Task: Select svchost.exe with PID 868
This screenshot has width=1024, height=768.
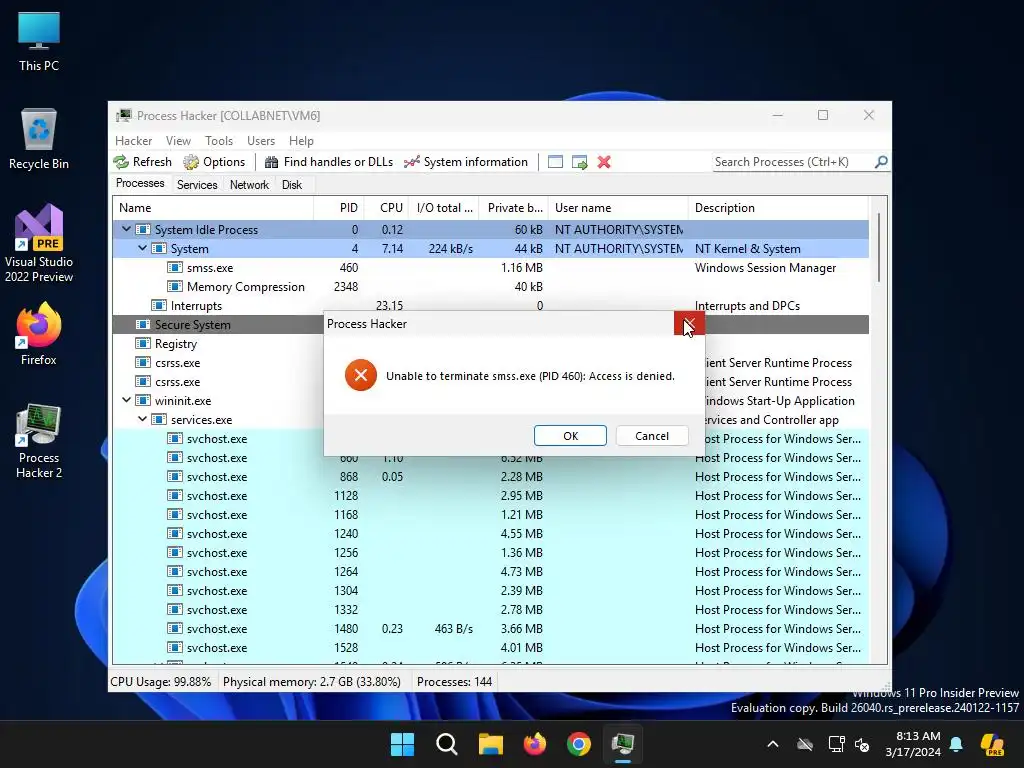Action: point(490,477)
